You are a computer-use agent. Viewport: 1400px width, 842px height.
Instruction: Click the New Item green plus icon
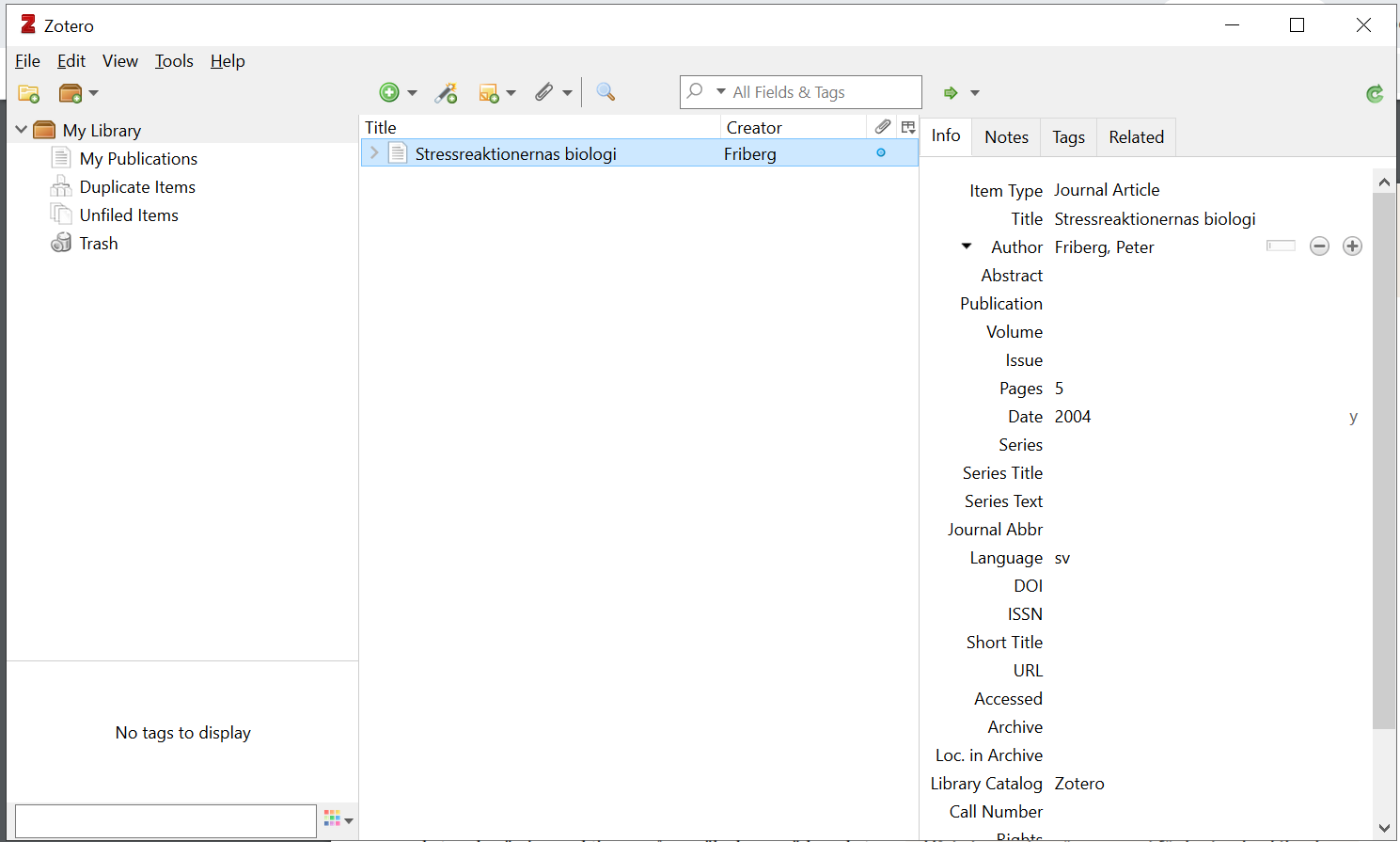[x=389, y=92]
